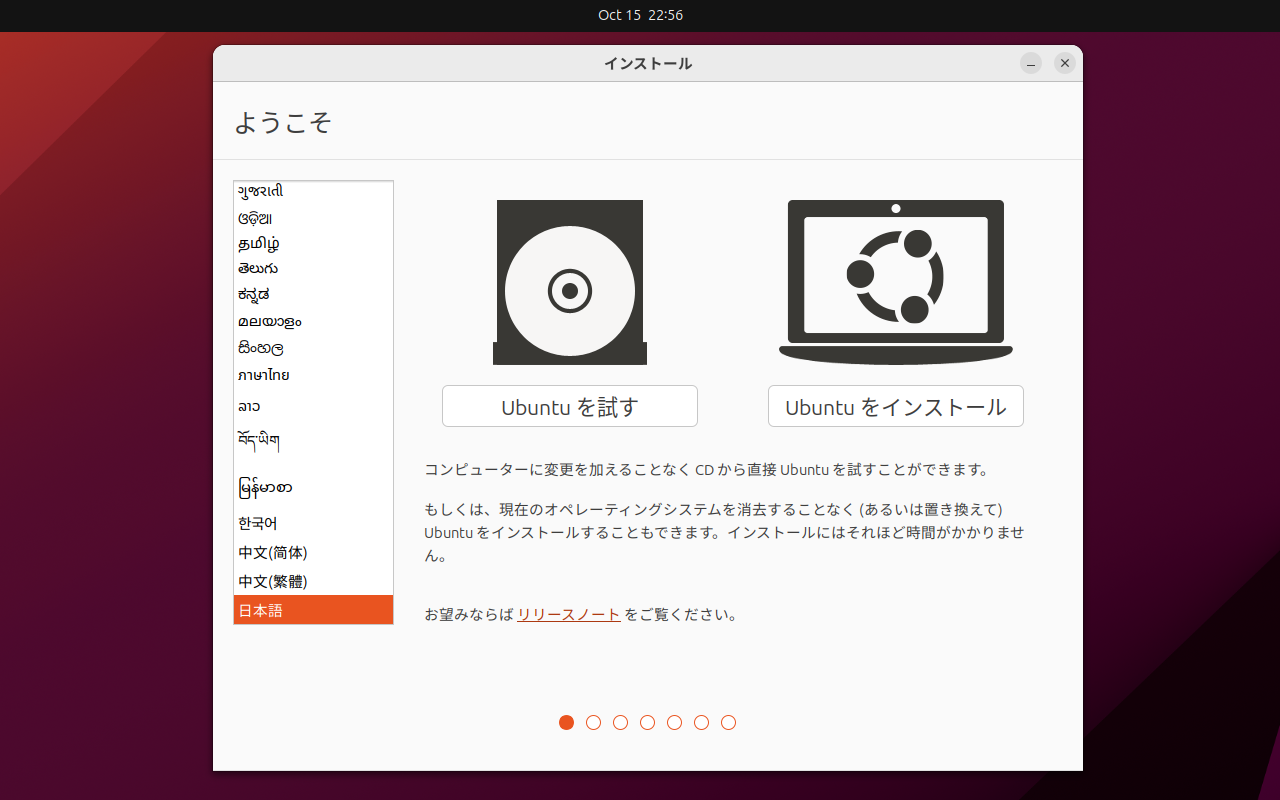
Task: Click the laptop with Ubuntu logo icon
Action: (895, 281)
